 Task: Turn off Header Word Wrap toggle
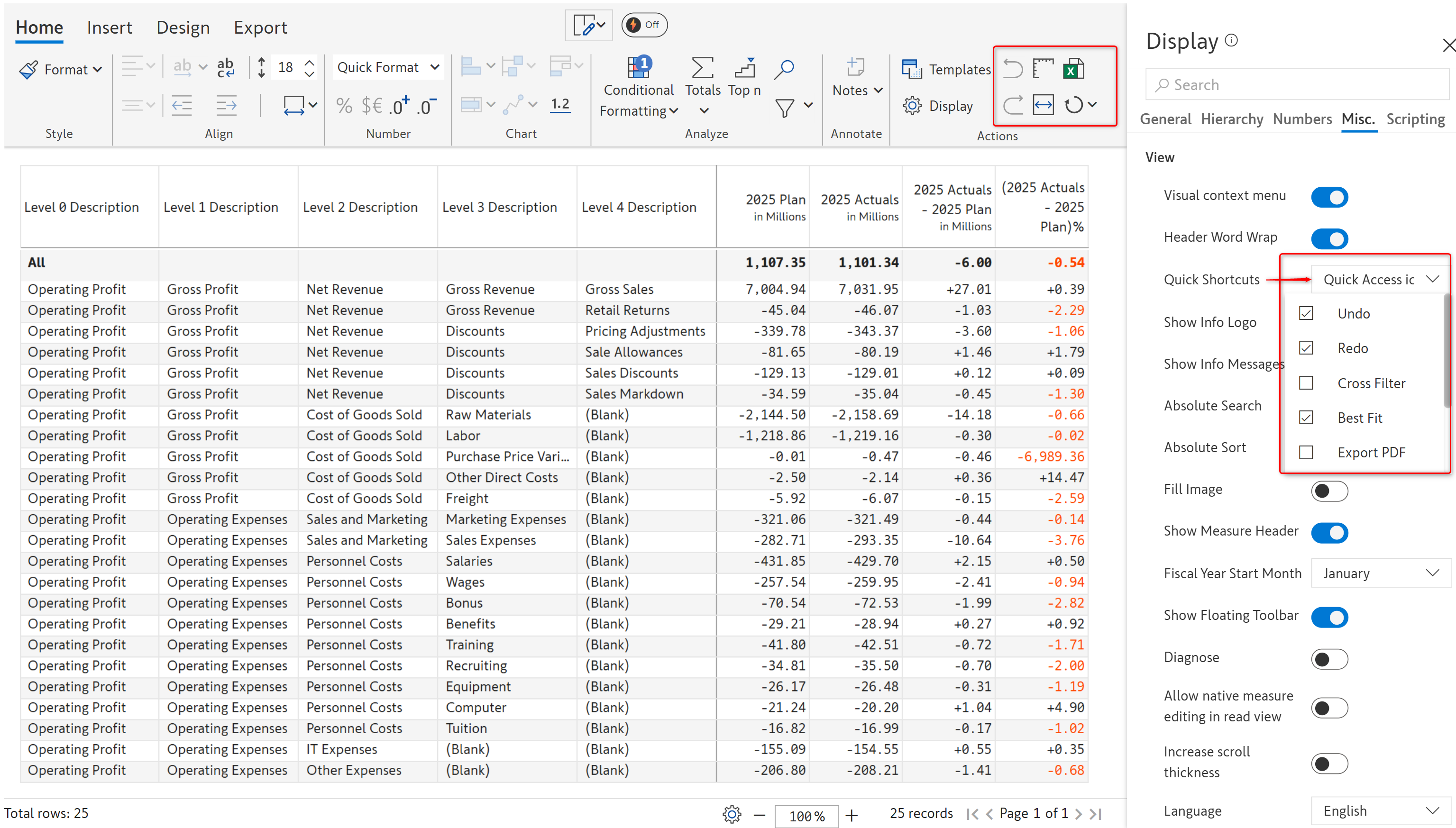pos(1329,238)
